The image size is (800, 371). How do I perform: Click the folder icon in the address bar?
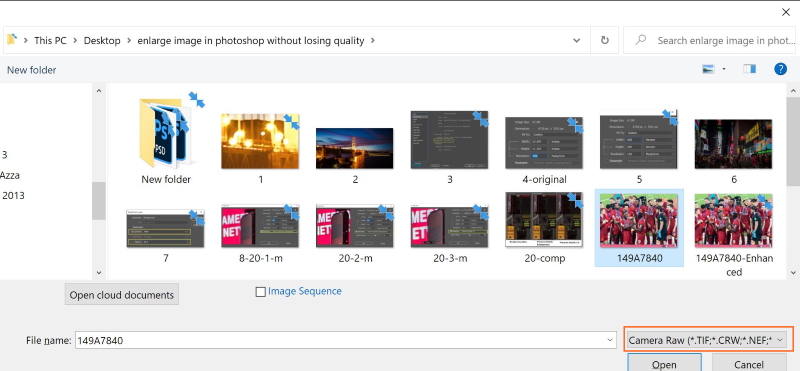(12, 39)
